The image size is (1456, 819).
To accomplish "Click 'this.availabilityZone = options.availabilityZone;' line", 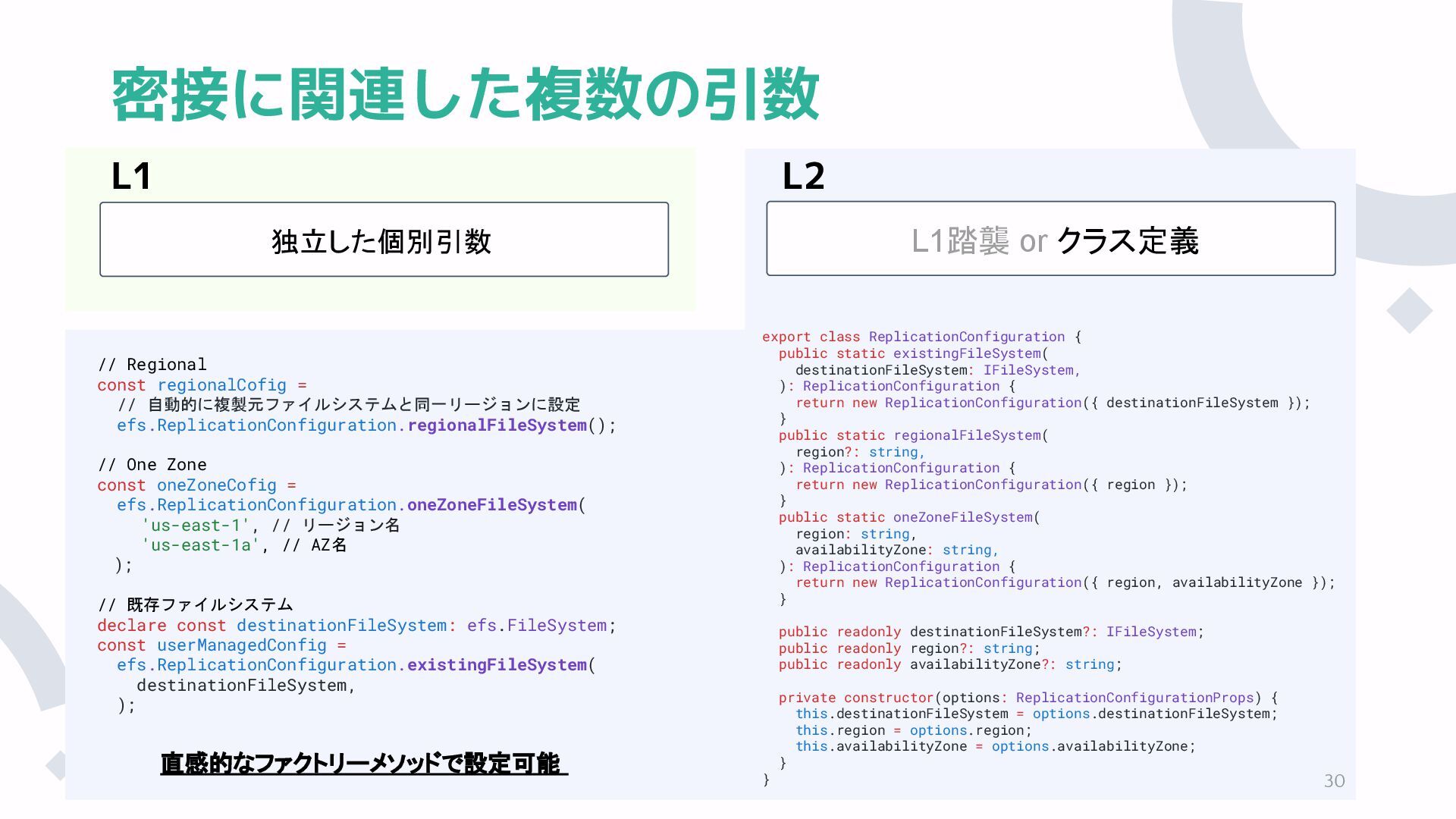I will click(x=996, y=746).
